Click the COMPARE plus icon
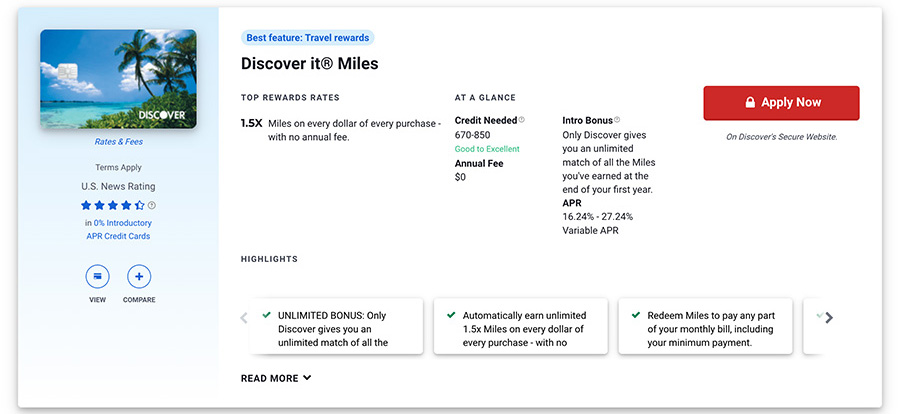Viewport: 900px width, 414px height. (139, 277)
